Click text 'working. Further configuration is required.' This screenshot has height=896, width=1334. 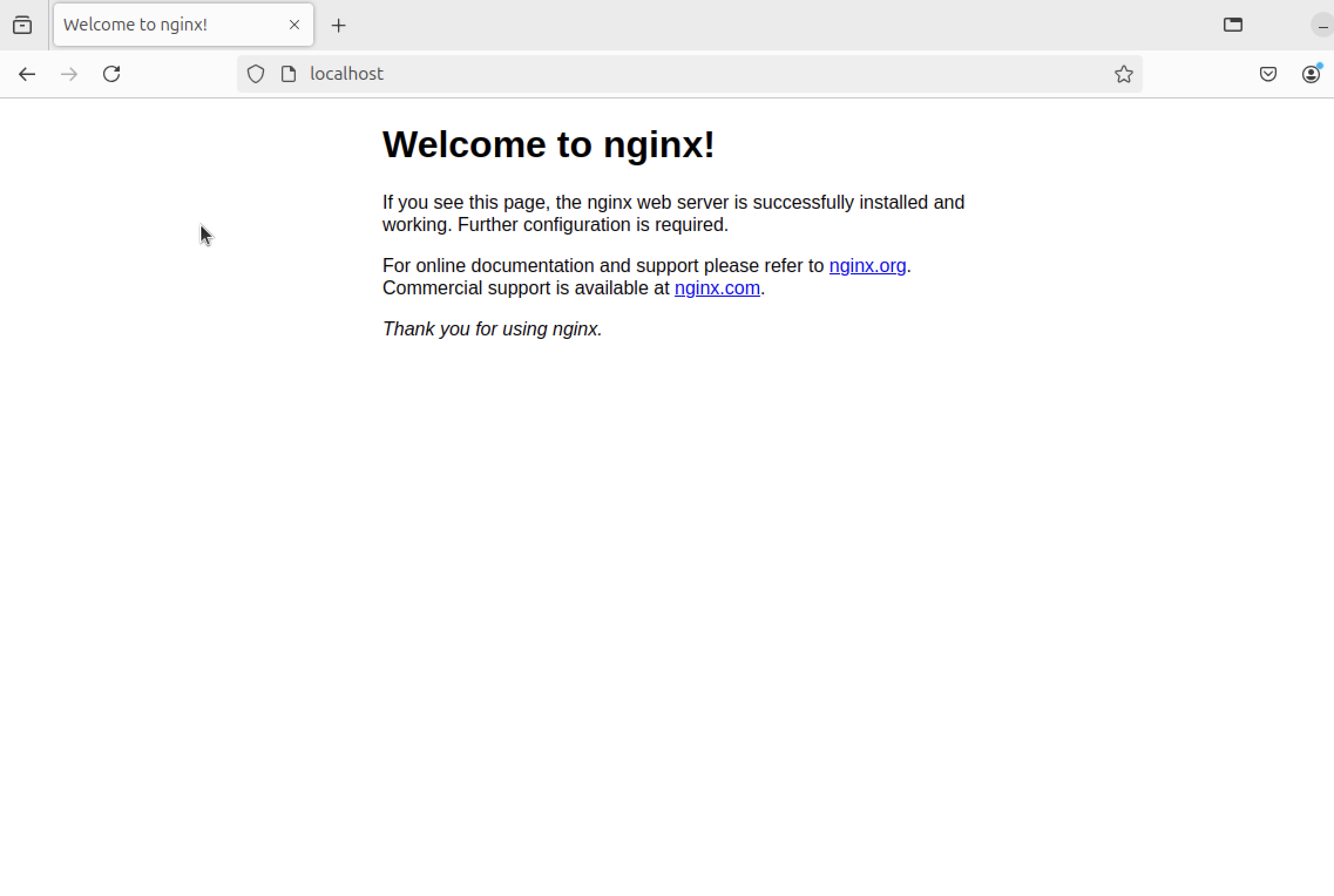556,225
